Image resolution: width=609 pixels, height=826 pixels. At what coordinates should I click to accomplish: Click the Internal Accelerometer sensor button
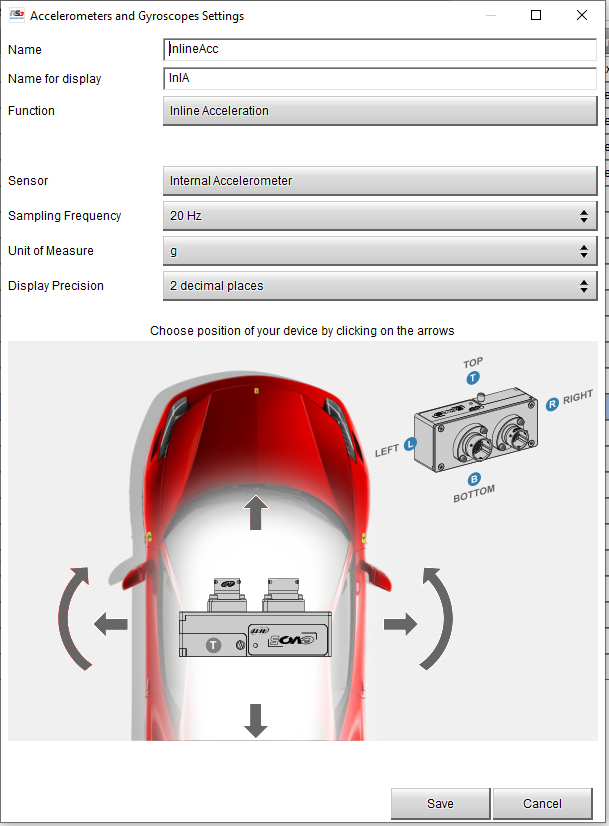[x=379, y=181]
